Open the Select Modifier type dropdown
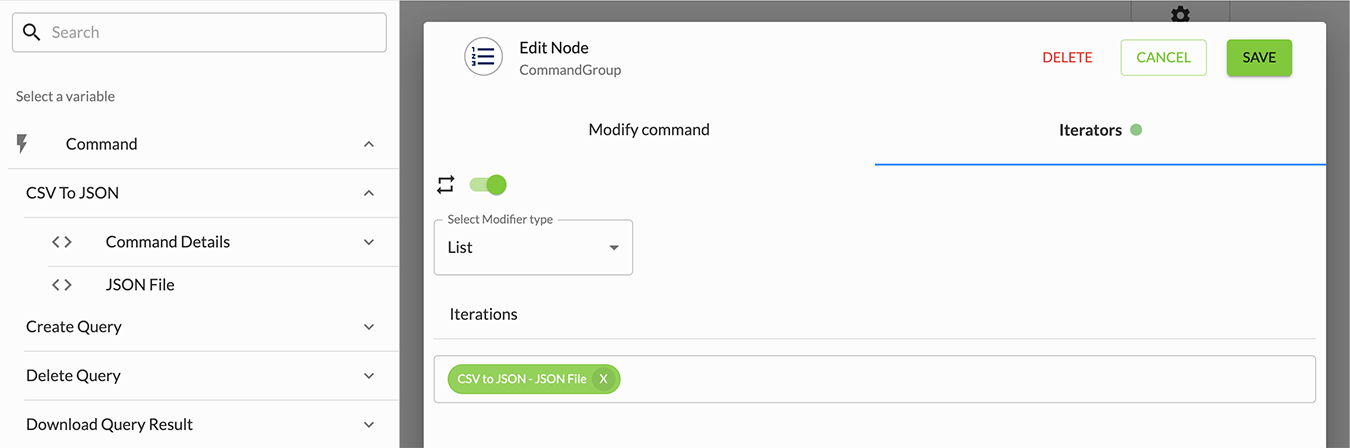The width and height of the screenshot is (1350, 448). 533,247
